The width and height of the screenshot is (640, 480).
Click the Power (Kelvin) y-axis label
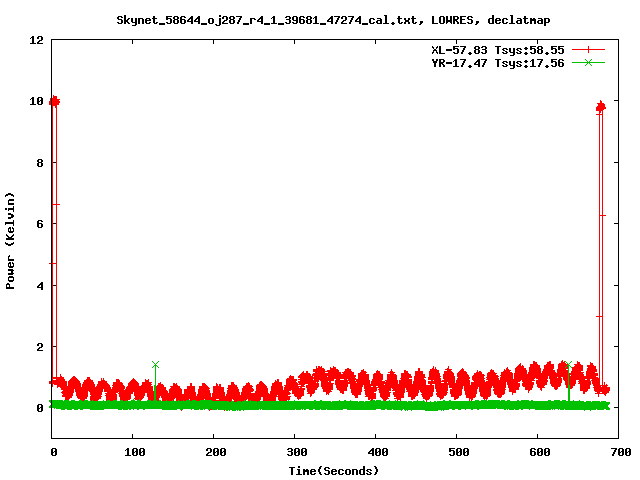pyautogui.click(x=10, y=241)
